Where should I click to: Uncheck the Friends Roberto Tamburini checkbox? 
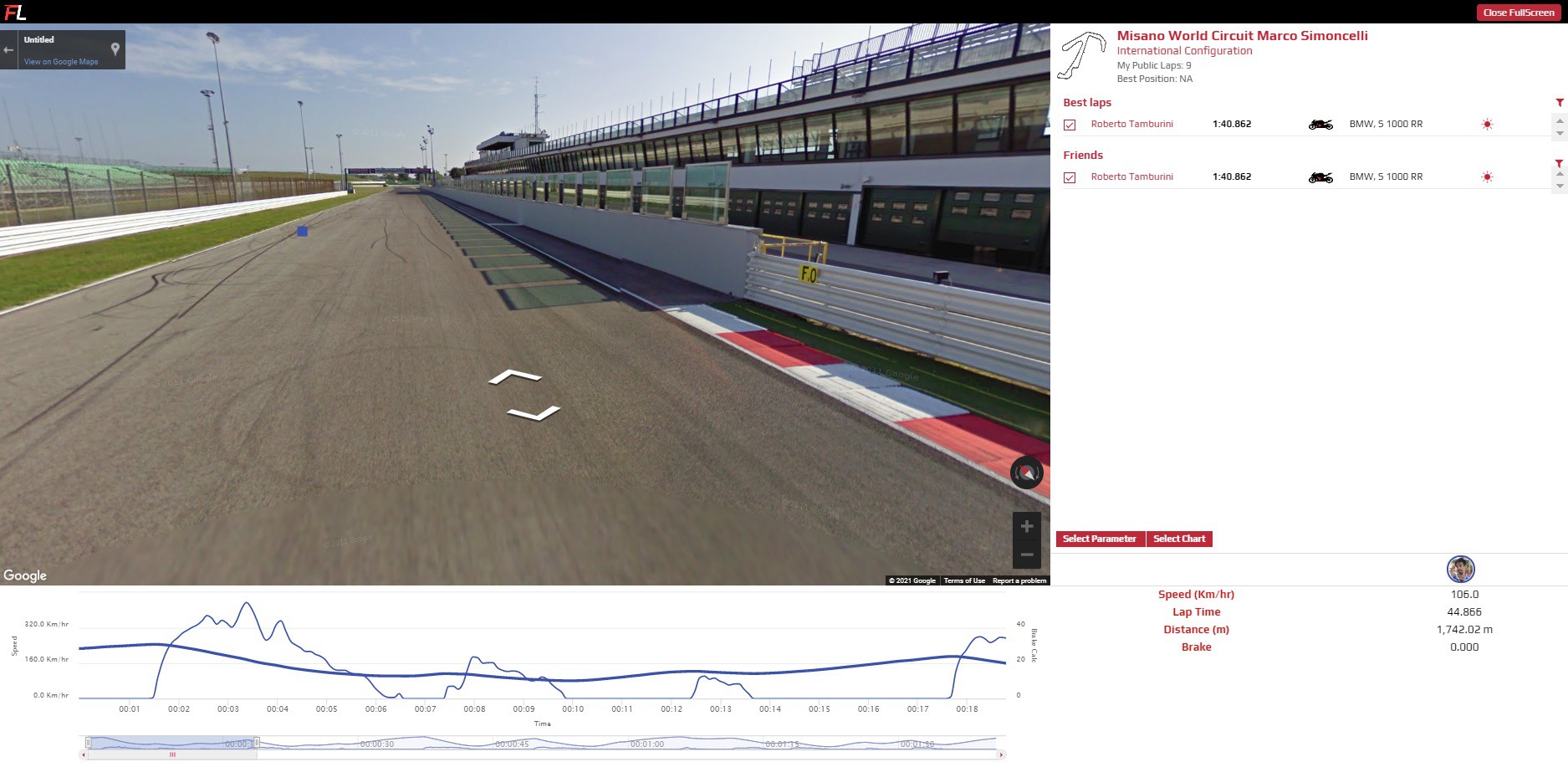[1070, 177]
